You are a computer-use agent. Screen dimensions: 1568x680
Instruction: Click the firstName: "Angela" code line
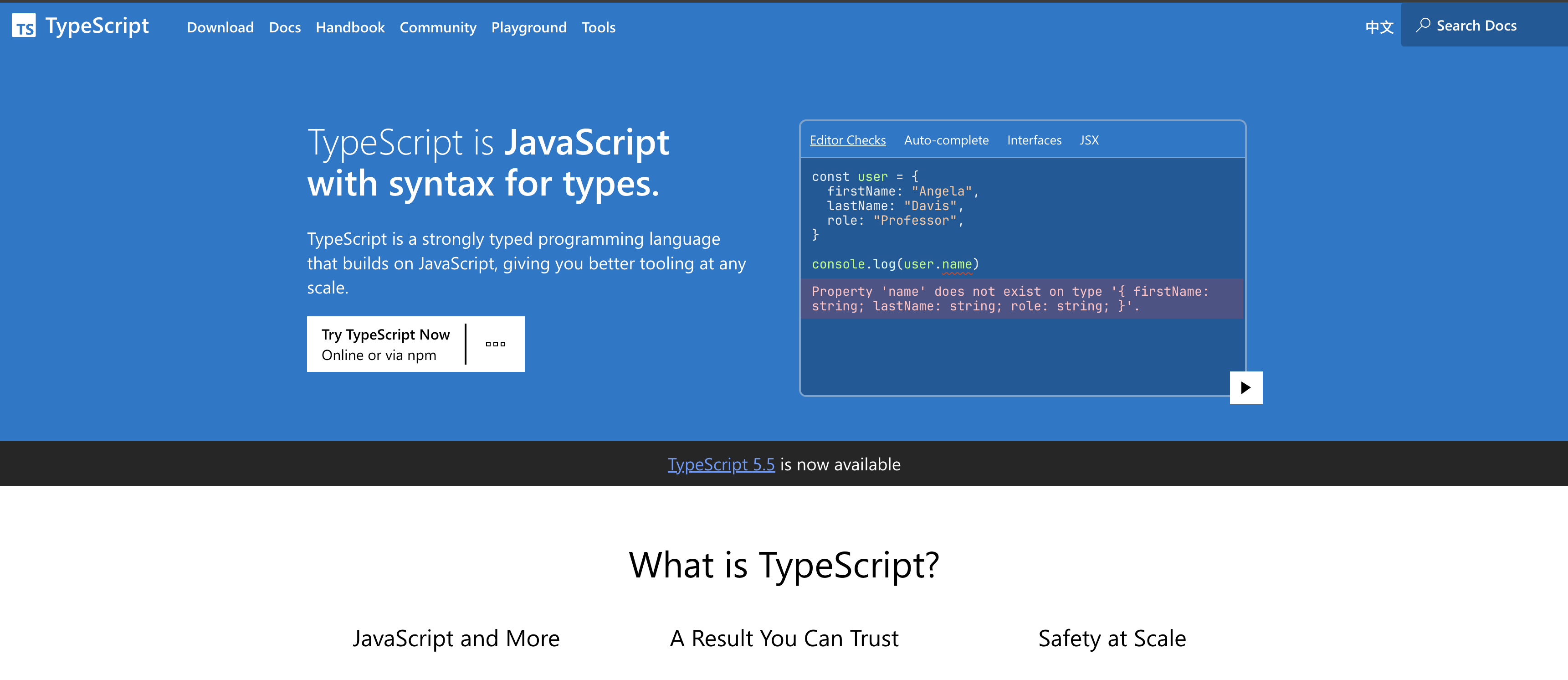(x=903, y=191)
